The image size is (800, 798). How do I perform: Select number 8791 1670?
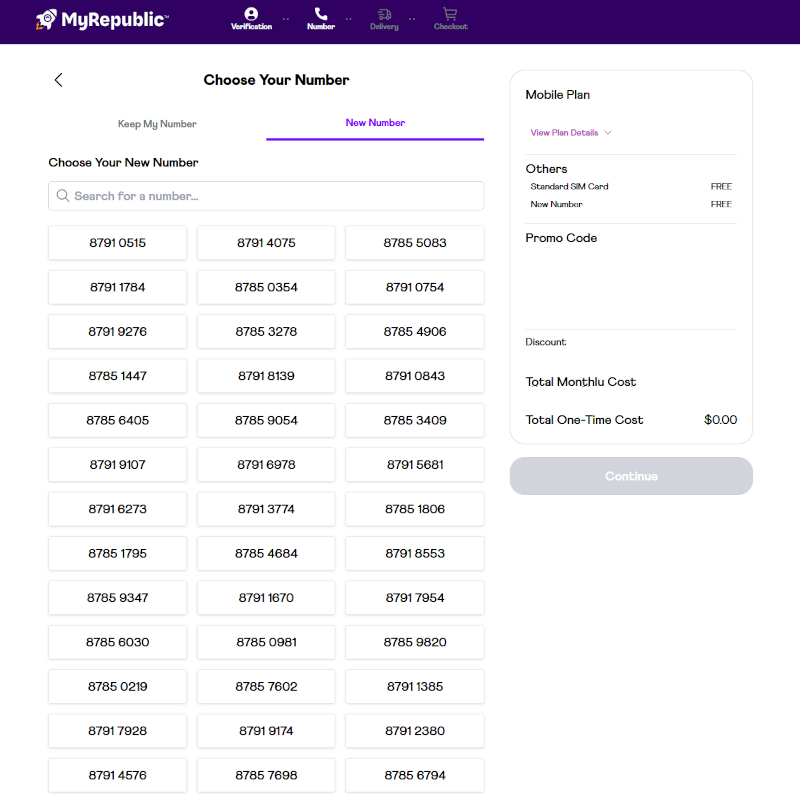(x=266, y=598)
